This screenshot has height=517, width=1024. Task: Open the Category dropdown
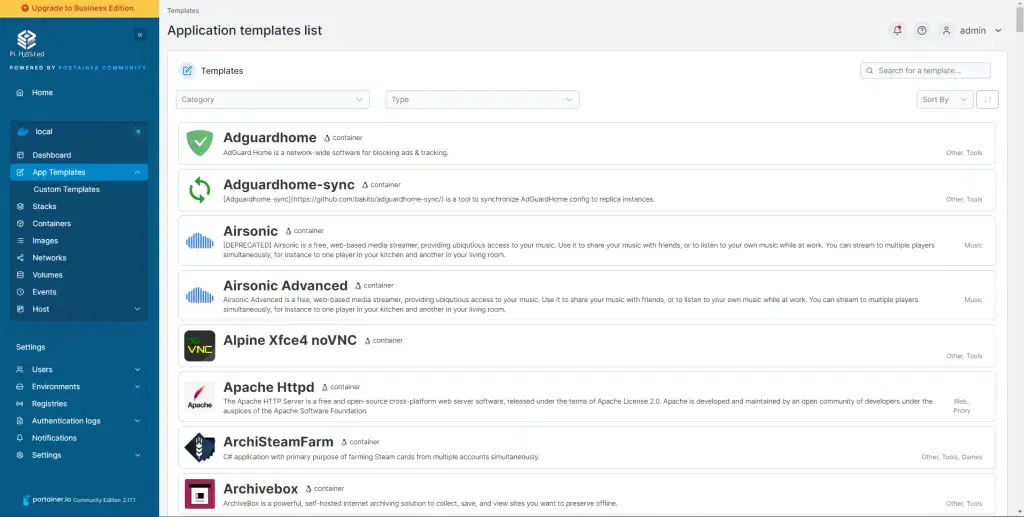[x=273, y=99]
